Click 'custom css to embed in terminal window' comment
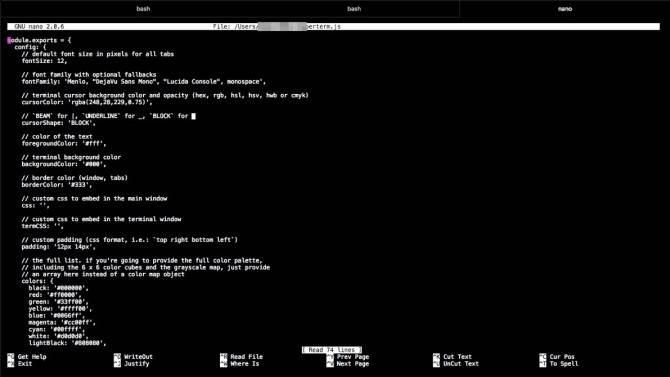The image size is (670, 377). tap(101, 219)
